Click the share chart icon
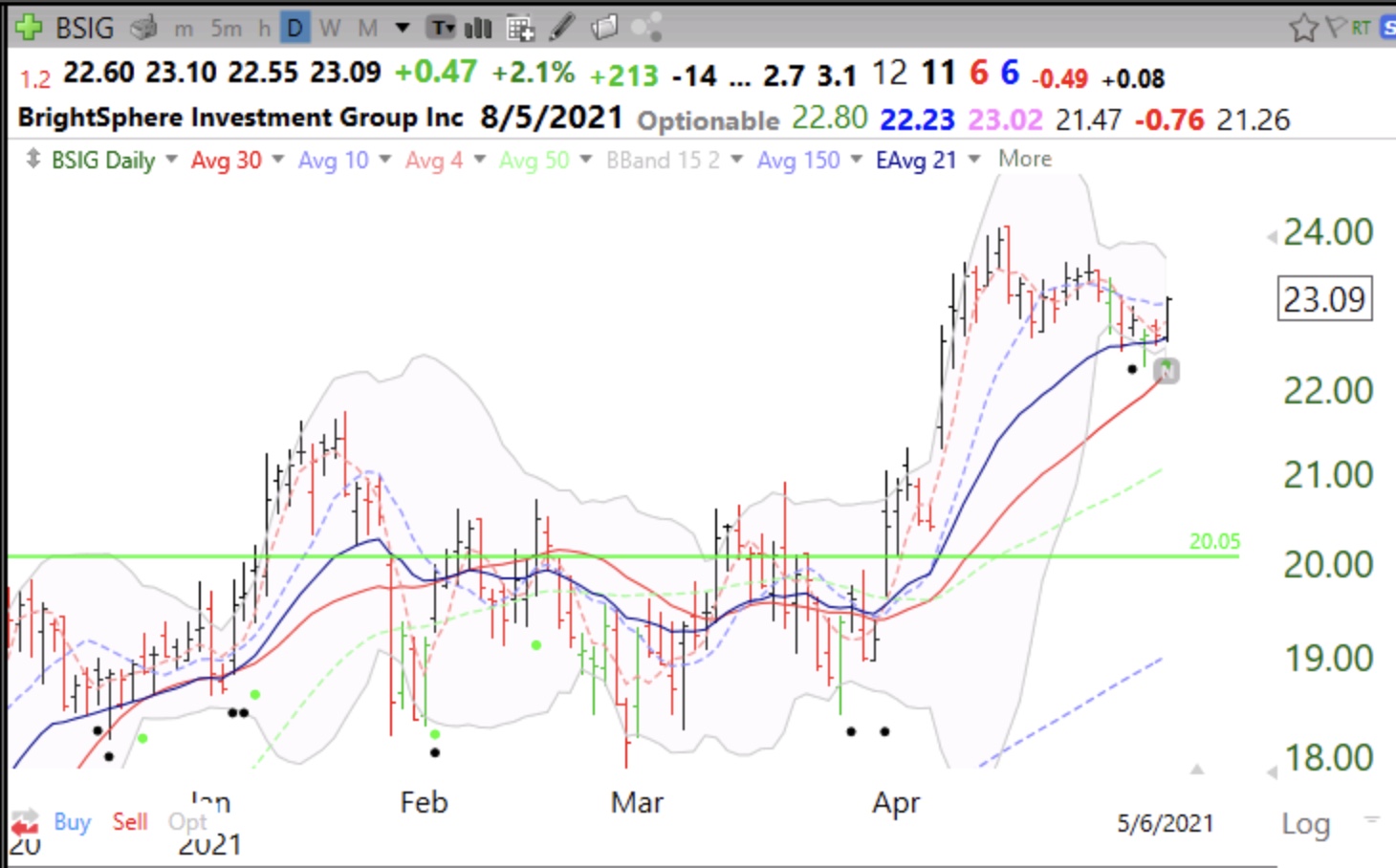This screenshot has width=1396, height=868. [646, 28]
